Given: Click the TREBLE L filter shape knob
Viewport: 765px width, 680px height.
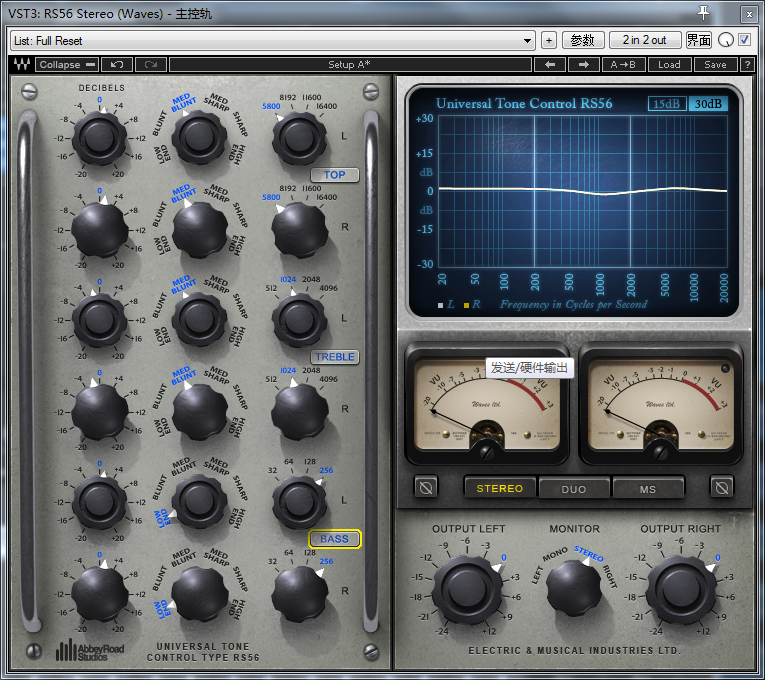Looking at the screenshot, I should tap(199, 319).
